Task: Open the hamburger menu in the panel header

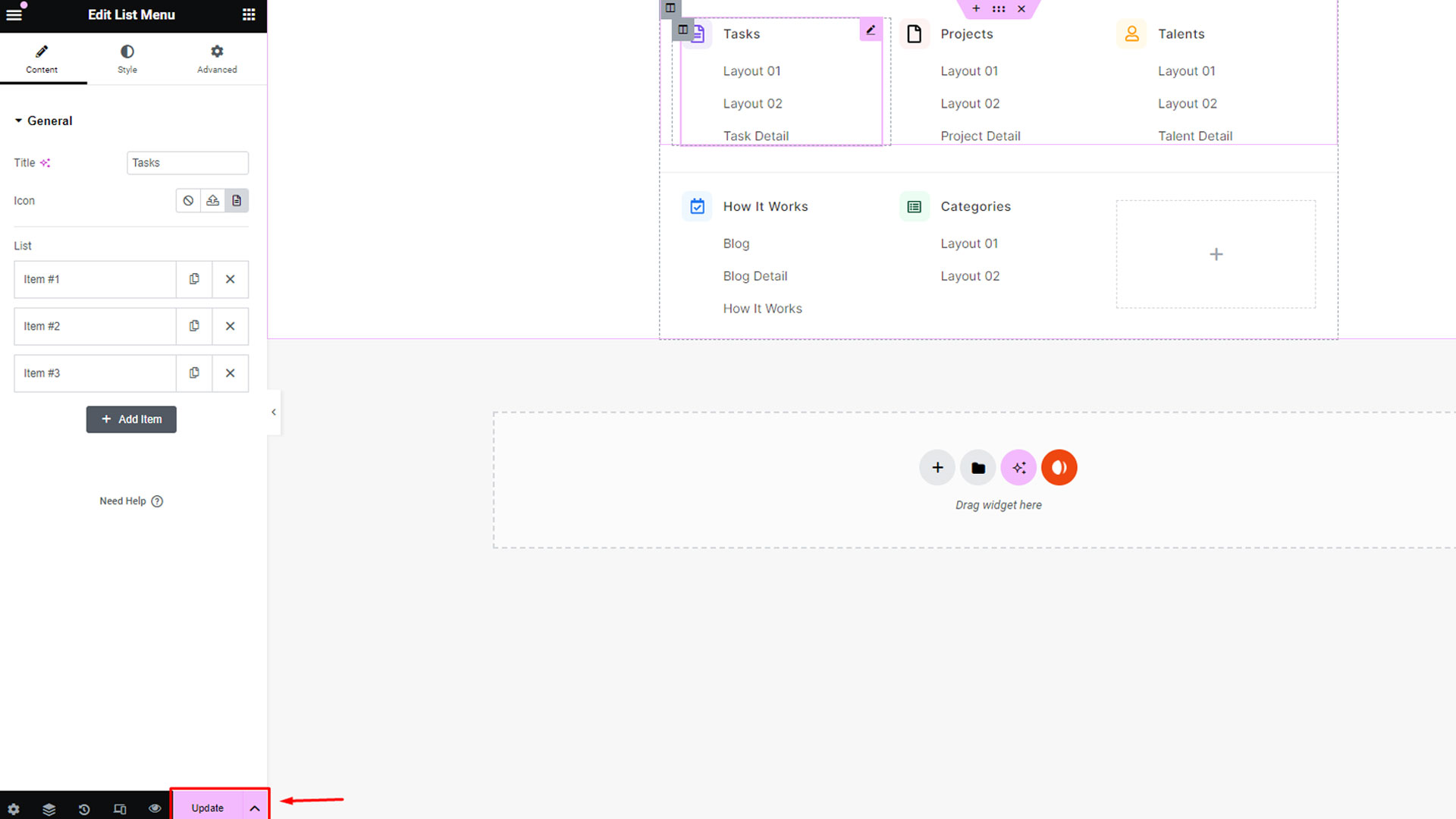Action: pyautogui.click(x=14, y=14)
